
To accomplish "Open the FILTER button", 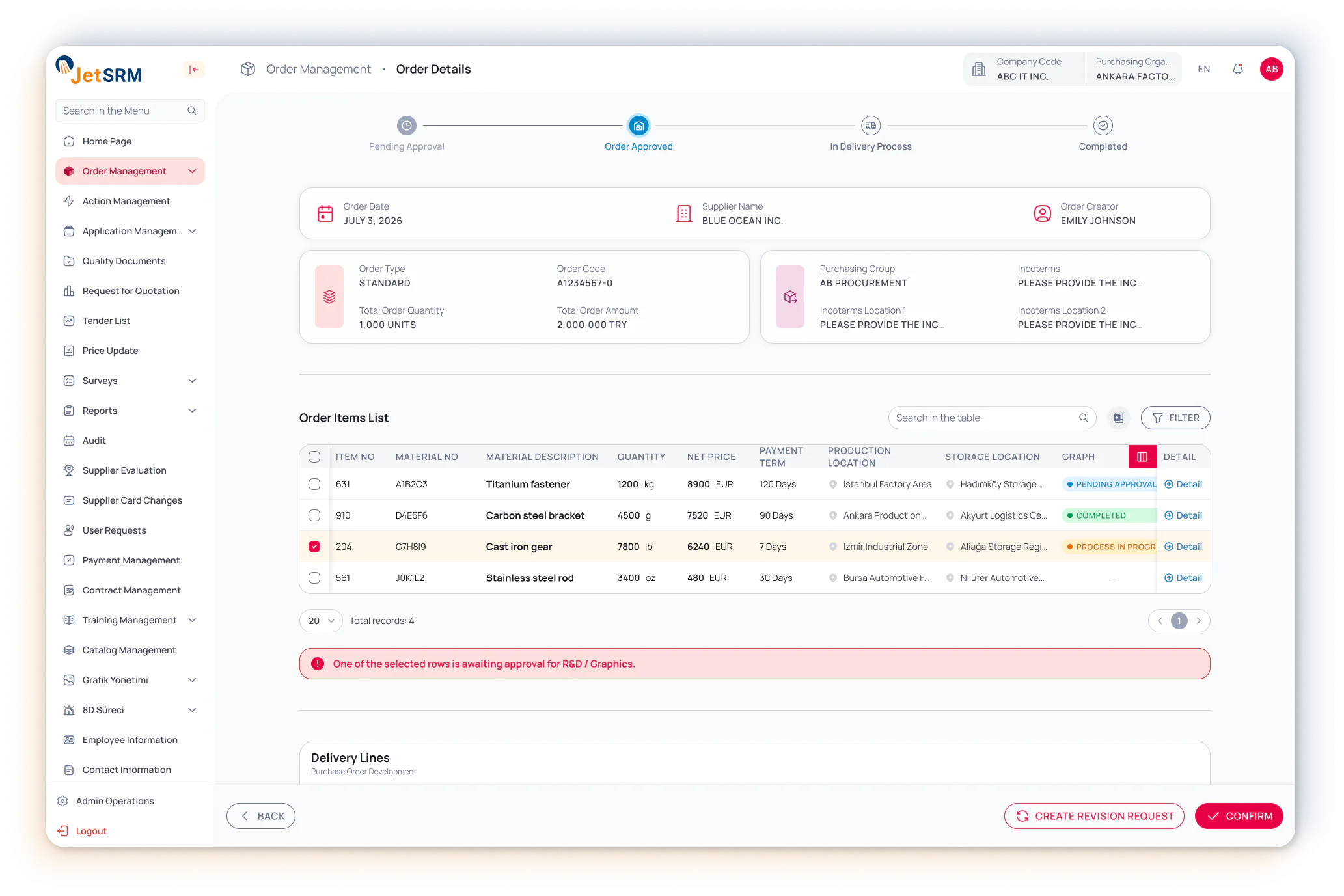I will click(1175, 418).
